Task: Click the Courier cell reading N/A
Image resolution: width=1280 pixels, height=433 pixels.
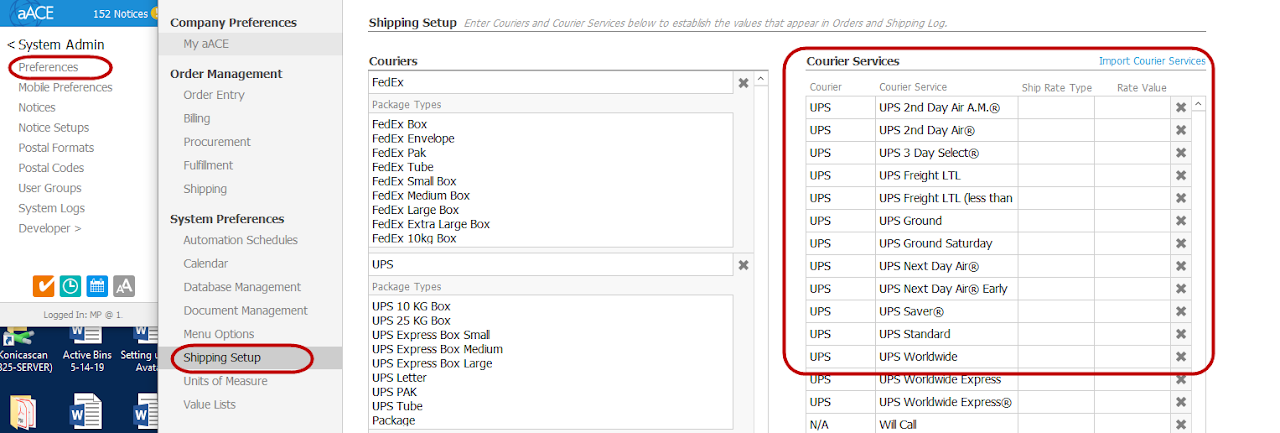Action: point(841,425)
